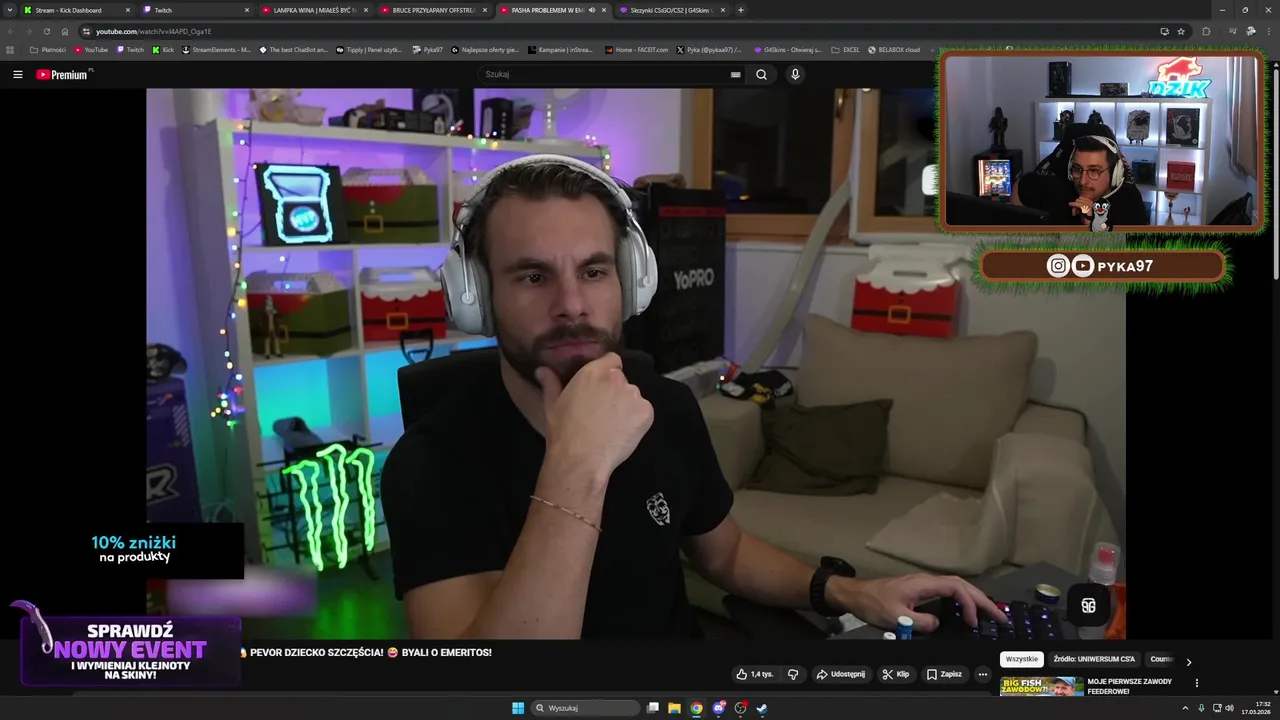Screen dimensions: 1280x720
Task: Show hidden system tray icons
Action: [1185, 708]
